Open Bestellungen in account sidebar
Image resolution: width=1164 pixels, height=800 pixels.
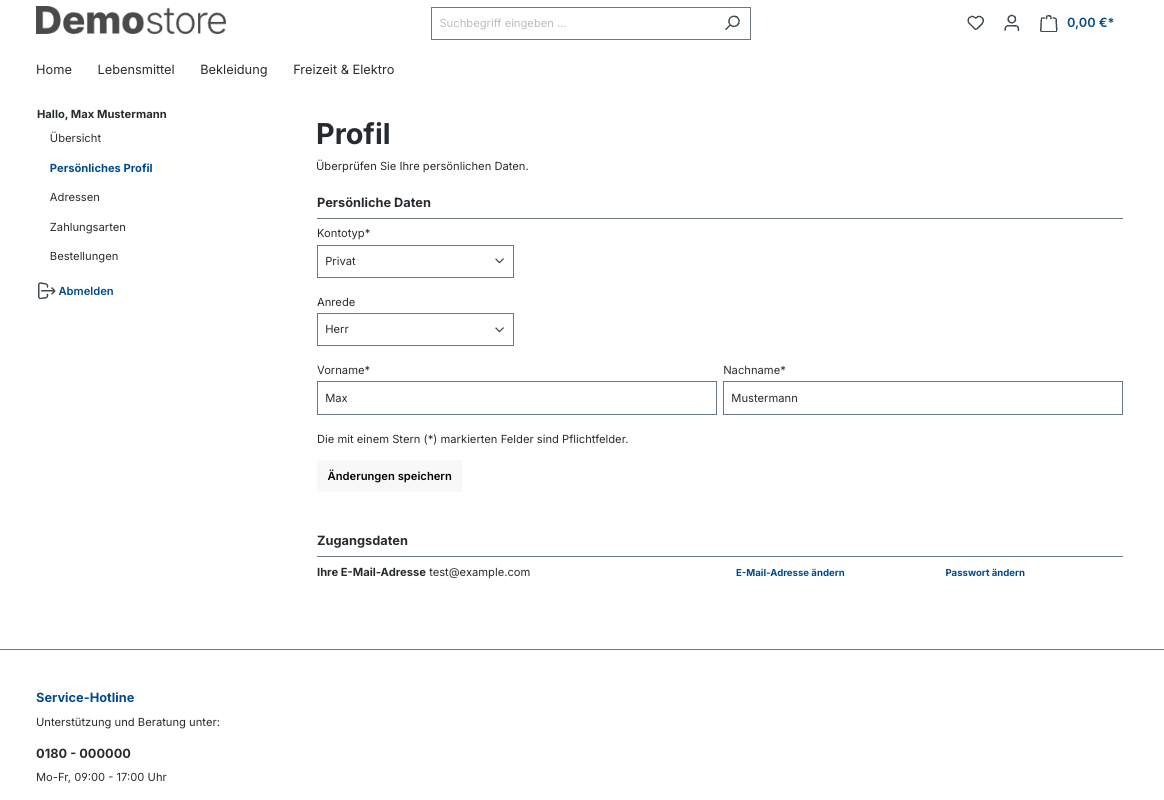84,256
